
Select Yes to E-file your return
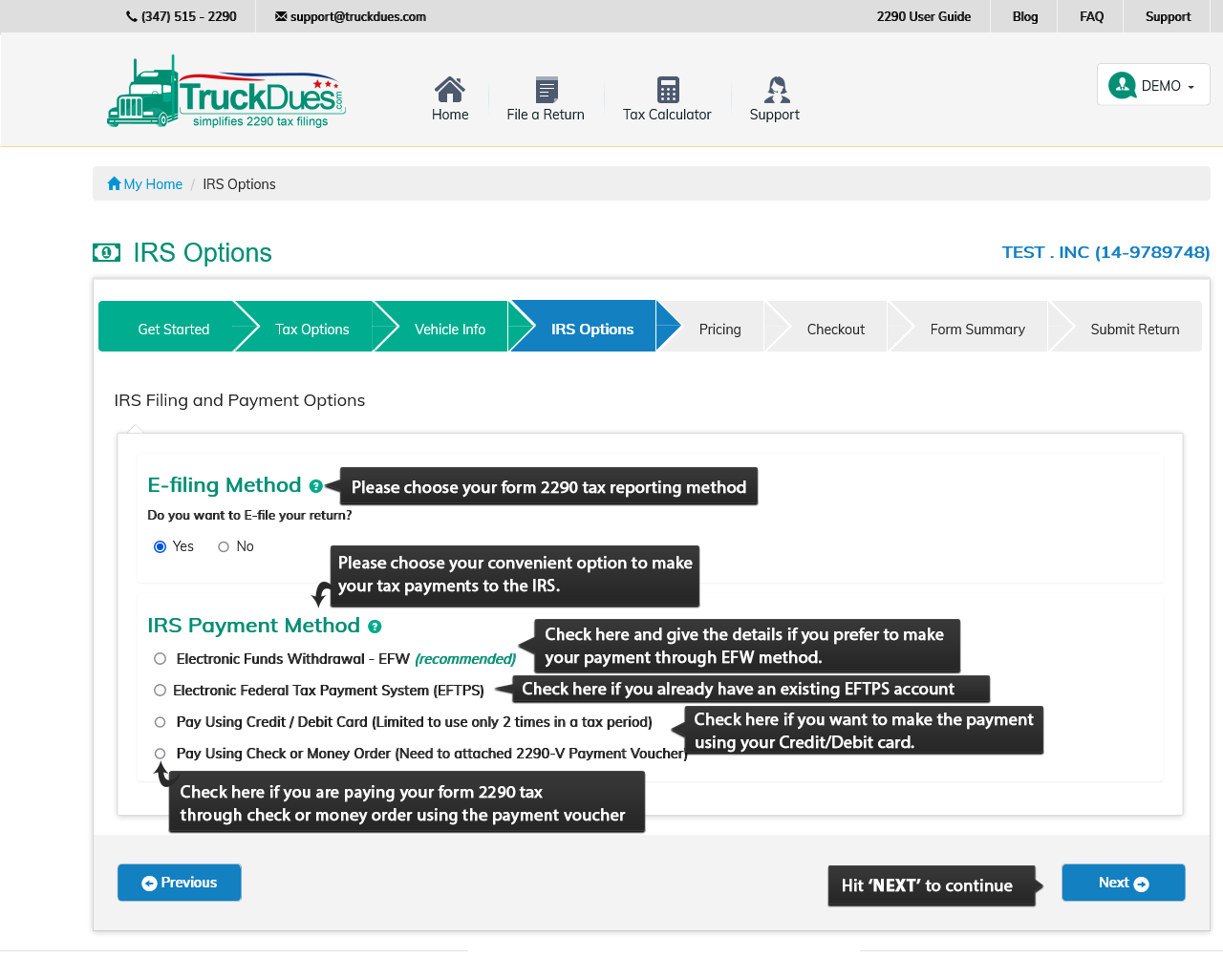pyautogui.click(x=161, y=546)
